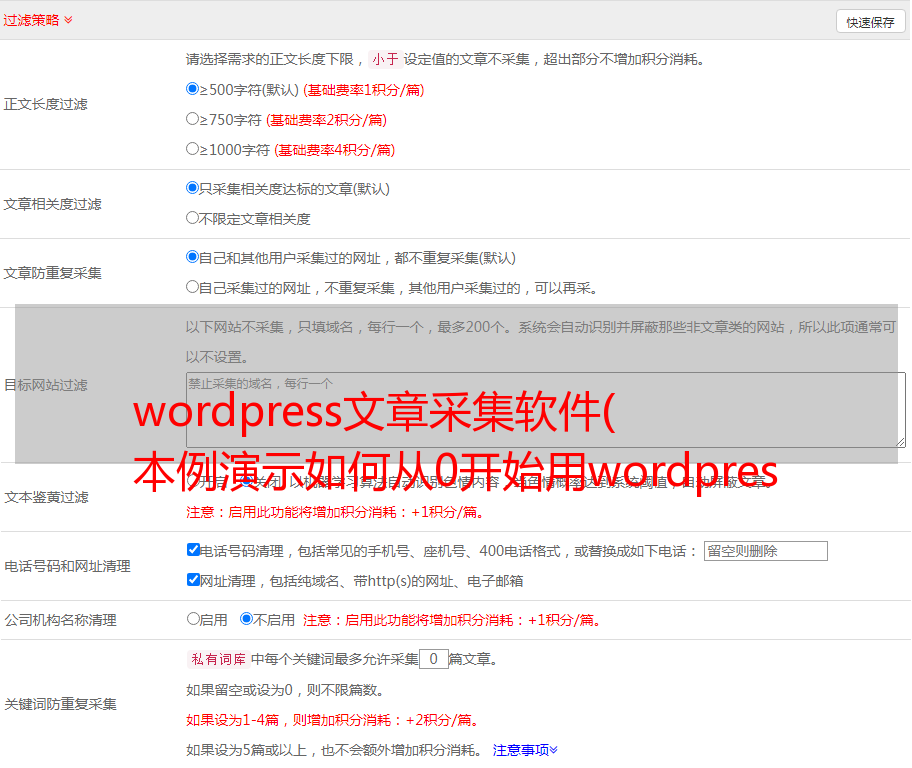The width and height of the screenshot is (912, 768).
Task: Choose 自己采集过的网址，不重复采集 option
Action: click(193, 287)
